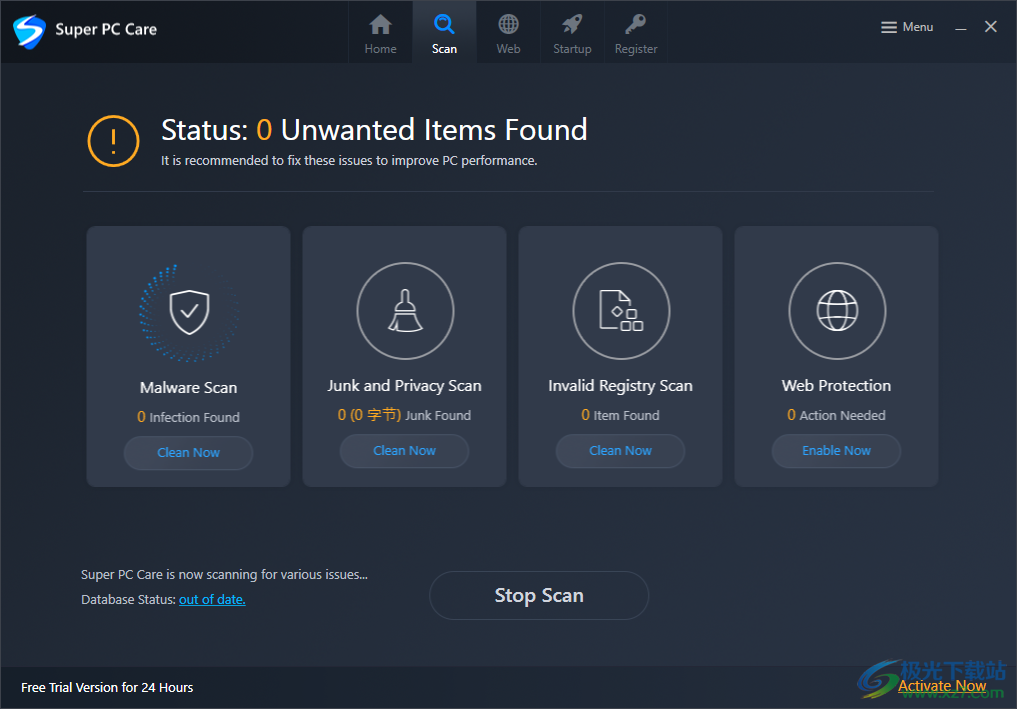Click the scanning for various issues message
This screenshot has width=1017, height=709.
tap(224, 575)
